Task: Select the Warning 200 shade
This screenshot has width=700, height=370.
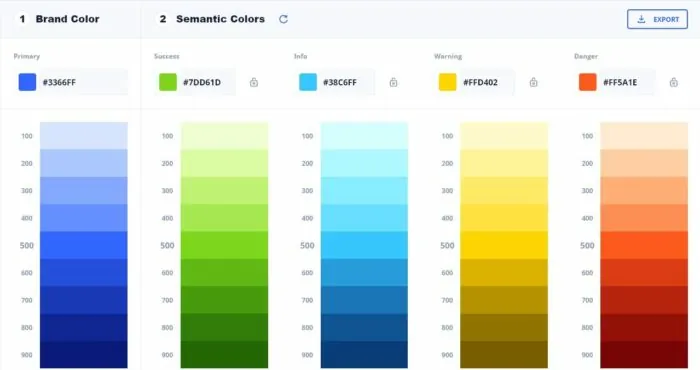Action: tap(504, 163)
